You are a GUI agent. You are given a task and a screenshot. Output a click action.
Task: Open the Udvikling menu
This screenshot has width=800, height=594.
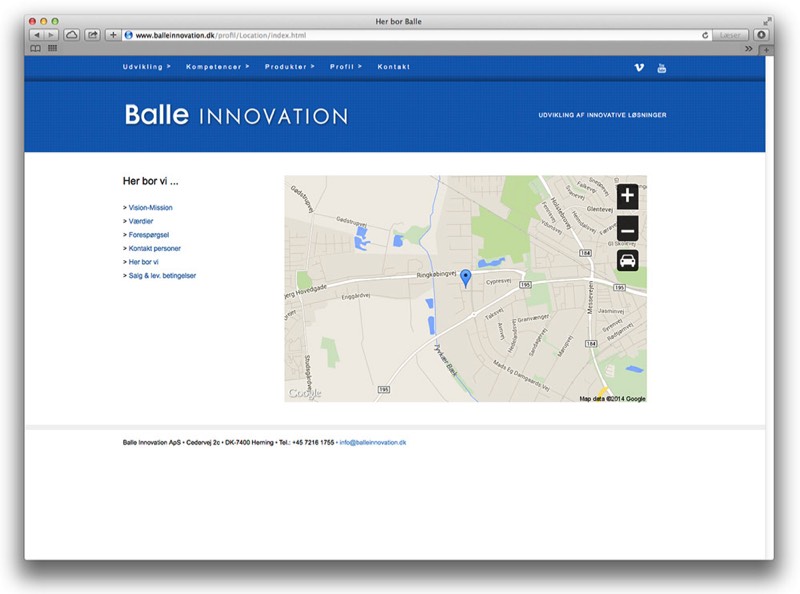pos(146,67)
